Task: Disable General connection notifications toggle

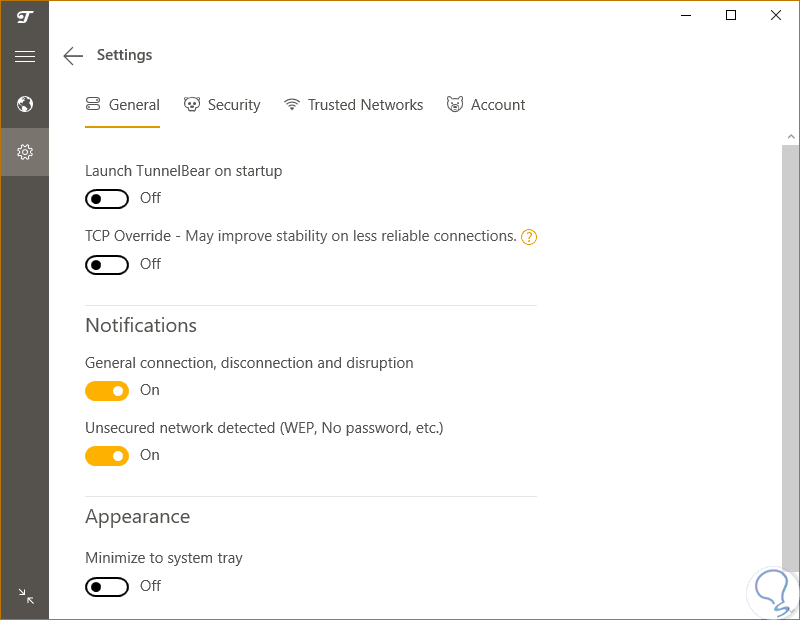Action: (107, 391)
